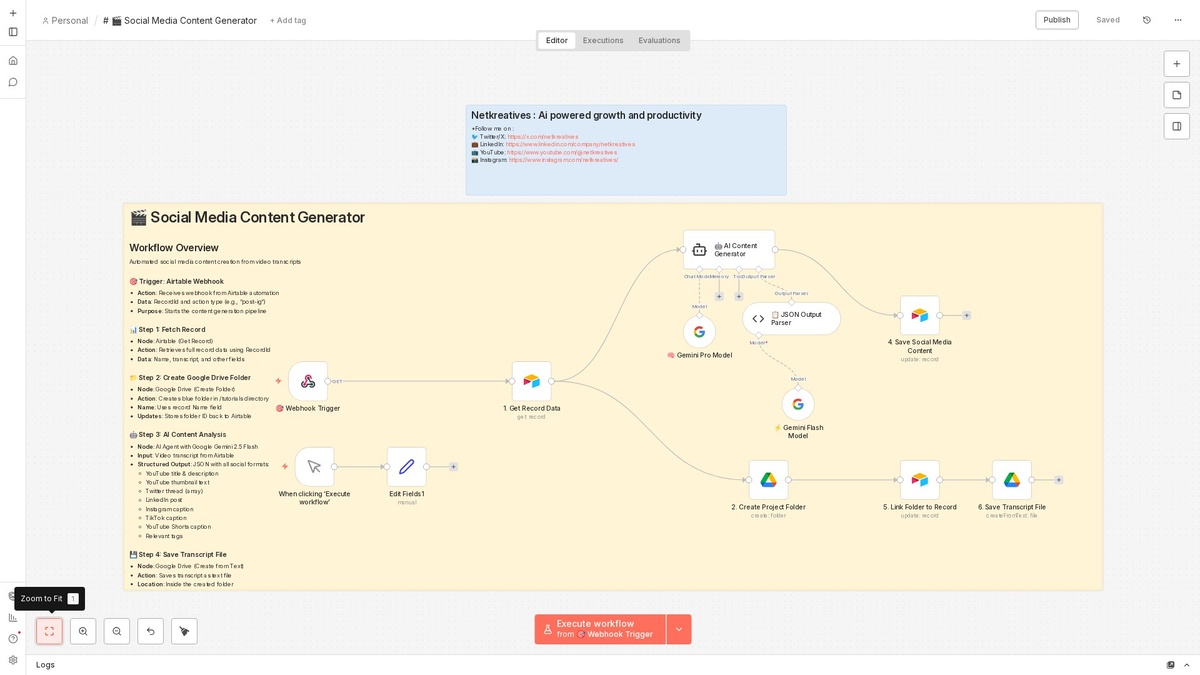Click Execute workflow from Webhook Trigger
Image resolution: width=1200 pixels, height=675 pixels.
click(x=600, y=629)
